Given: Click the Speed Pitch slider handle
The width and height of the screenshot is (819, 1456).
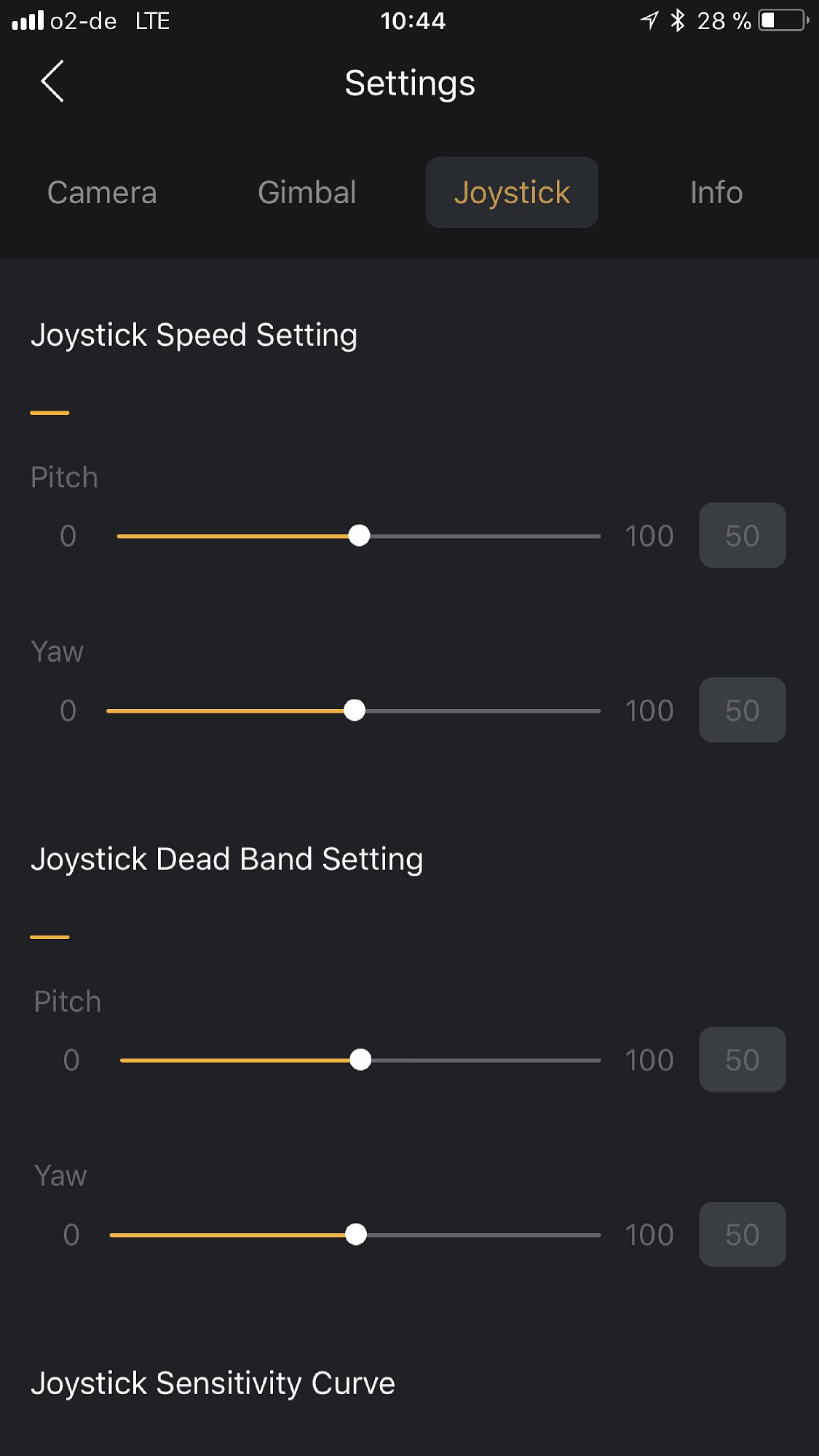Looking at the screenshot, I should 359,536.
